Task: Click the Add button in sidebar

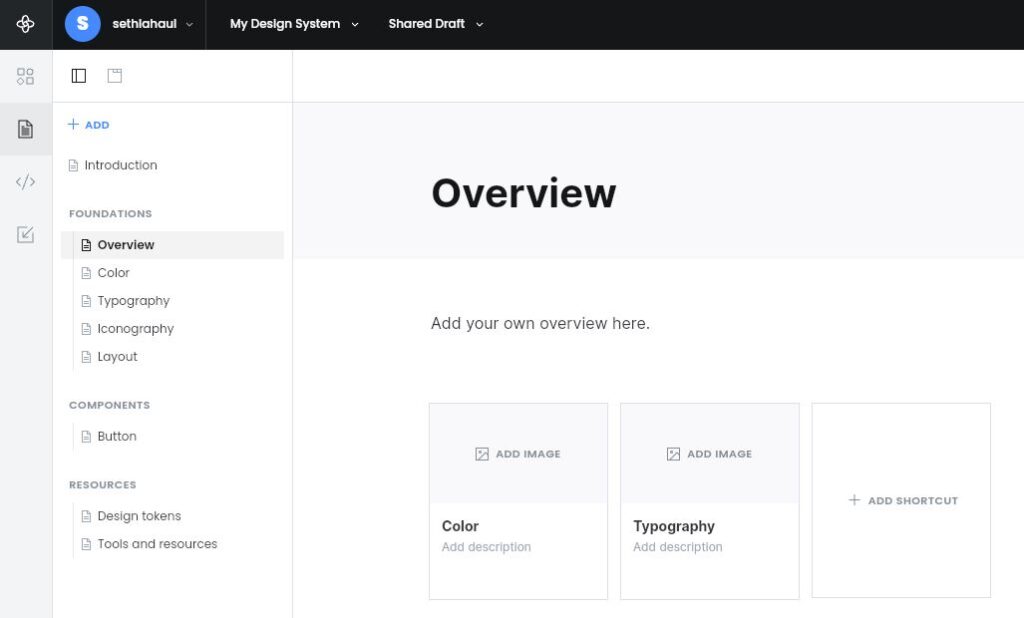Action: point(89,125)
